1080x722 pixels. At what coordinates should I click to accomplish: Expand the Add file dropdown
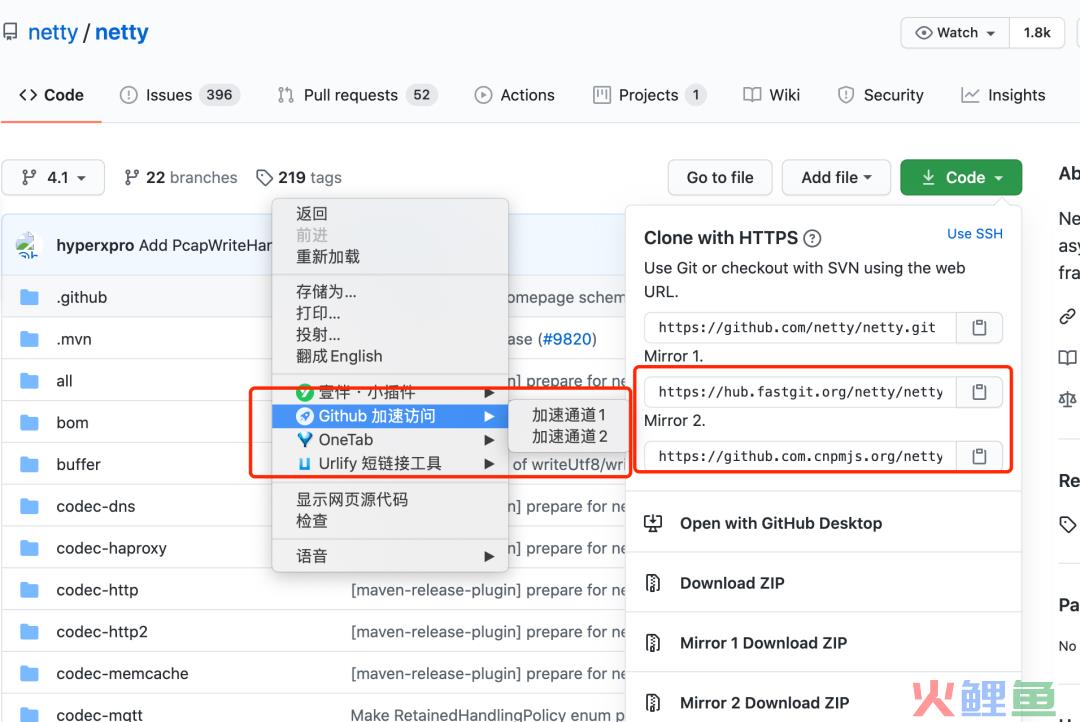click(x=836, y=178)
